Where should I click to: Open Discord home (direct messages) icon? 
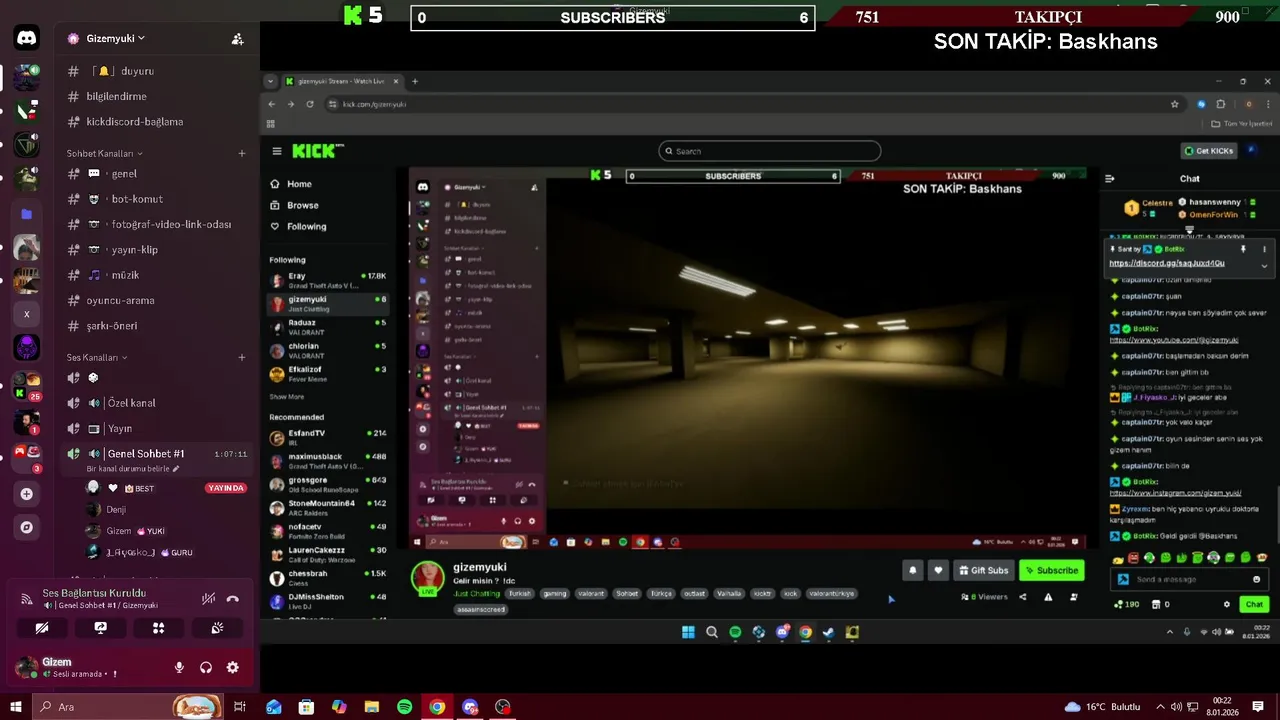coord(27,39)
